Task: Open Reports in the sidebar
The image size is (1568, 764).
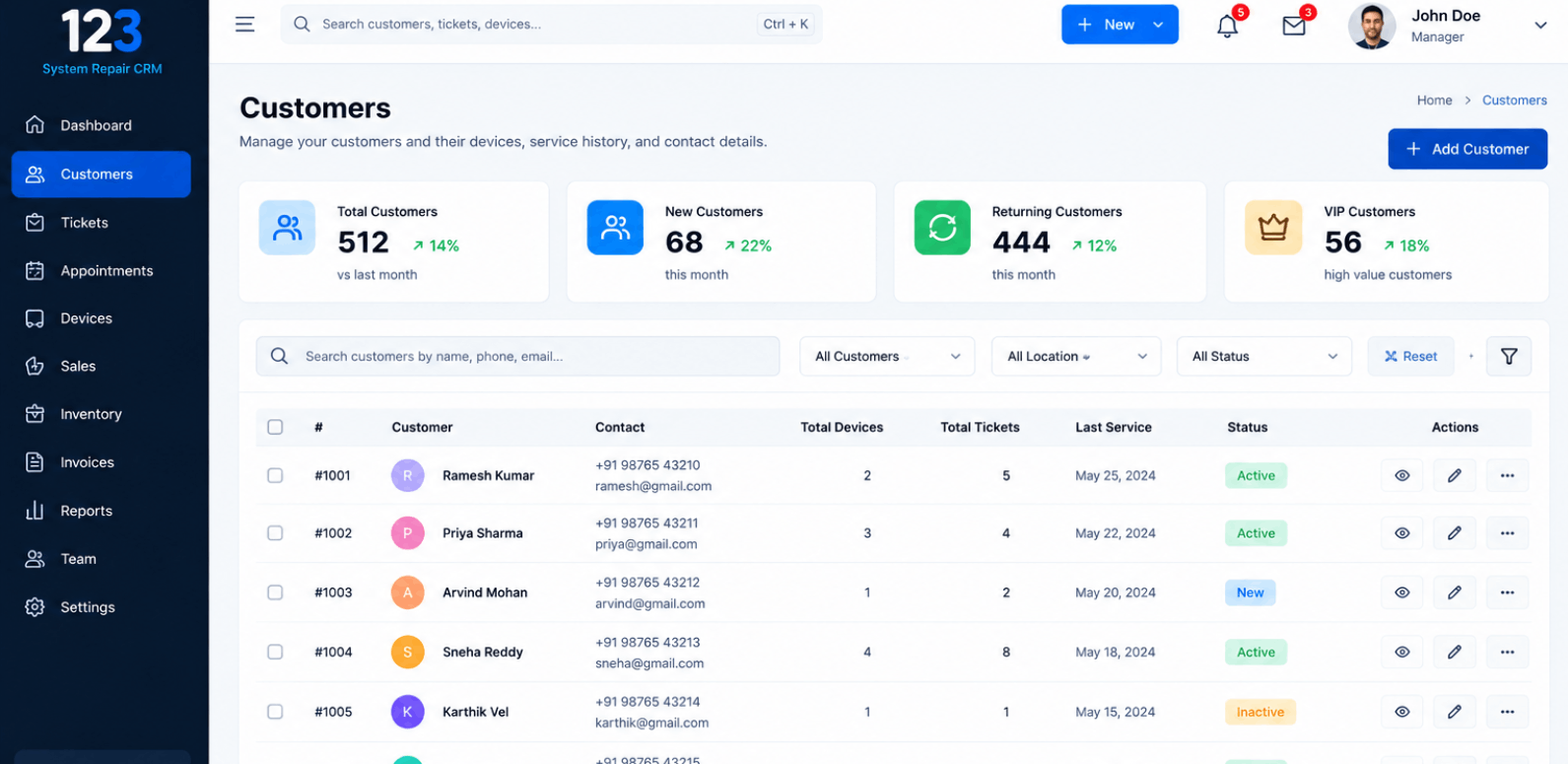Action: [101, 511]
